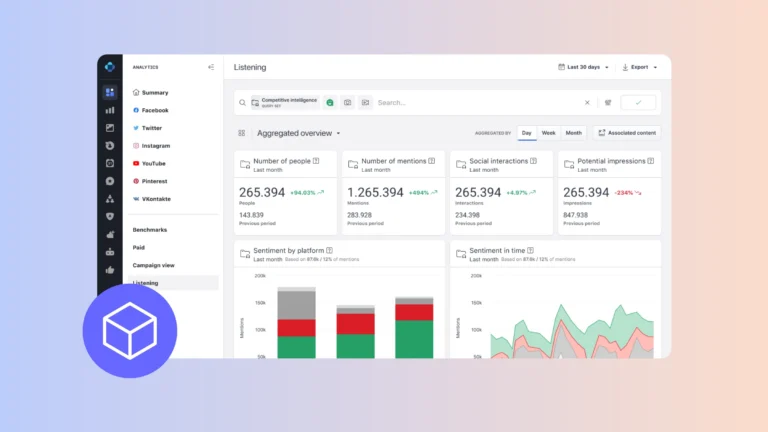Click the shield icon in dark sidebar
Viewport: 768px width, 432px height.
[110, 216]
